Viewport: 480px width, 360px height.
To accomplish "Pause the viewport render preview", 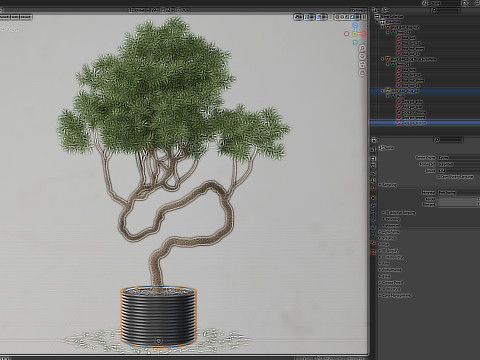I will pos(364,17).
